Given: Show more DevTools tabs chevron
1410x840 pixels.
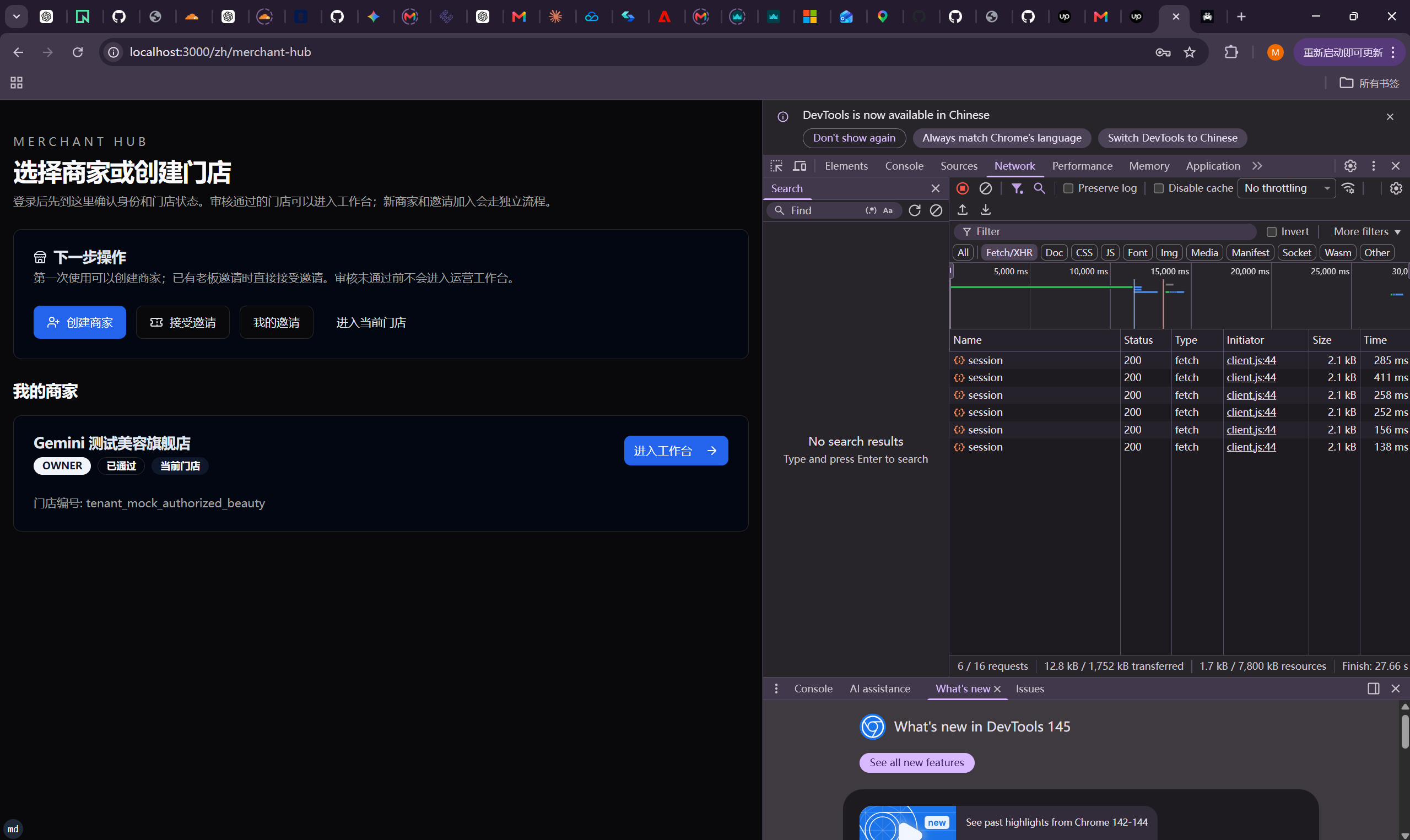Looking at the screenshot, I should coord(1257,166).
